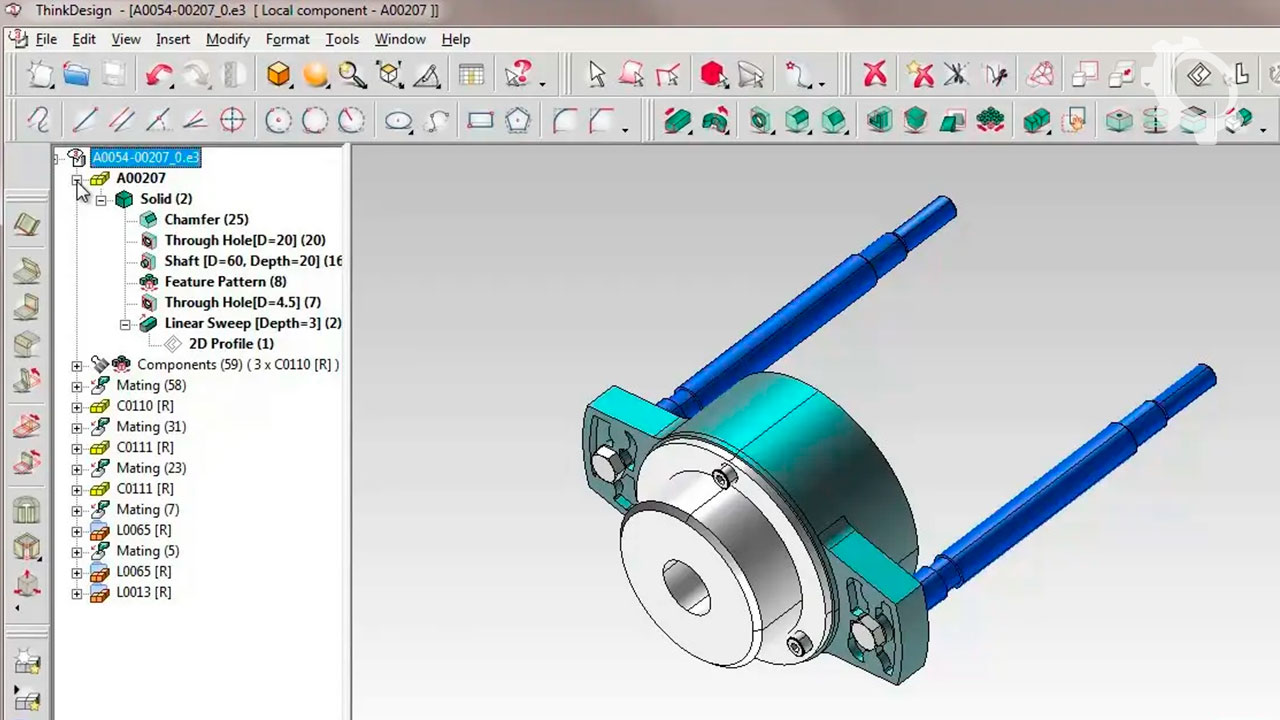Click the top tilted sheet icon in left sidebar
Screen dimensions: 1280x720
[27, 225]
